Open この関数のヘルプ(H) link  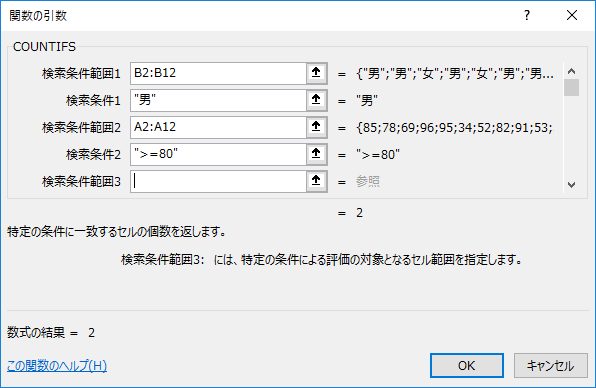tap(57, 366)
